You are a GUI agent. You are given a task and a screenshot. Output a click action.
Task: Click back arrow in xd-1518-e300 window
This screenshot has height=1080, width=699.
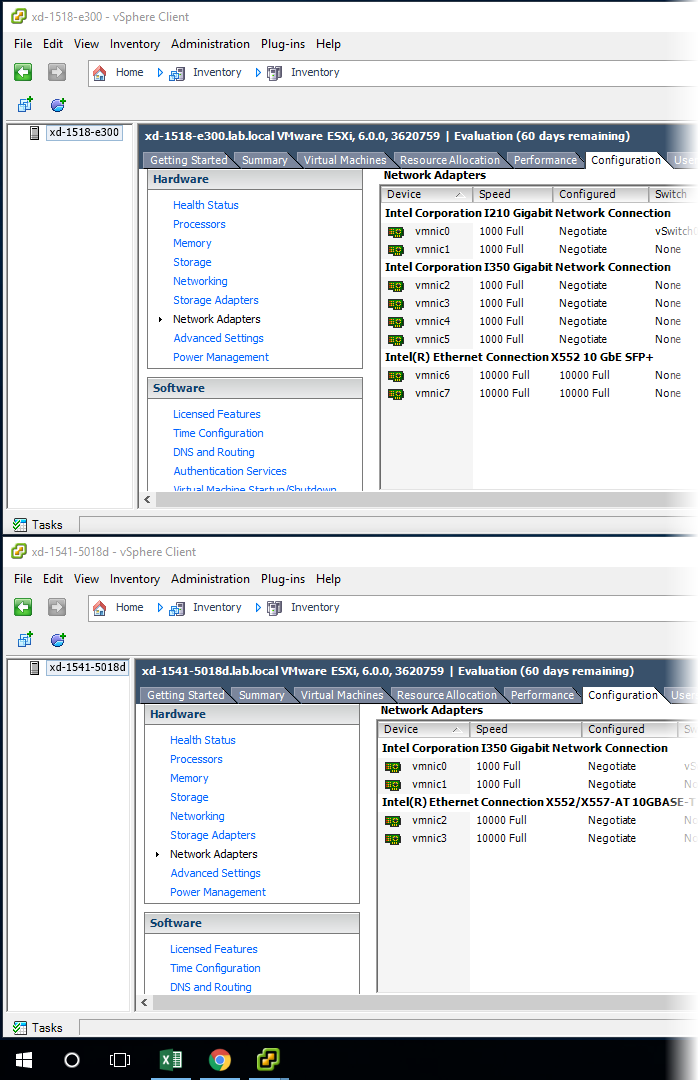point(23,72)
